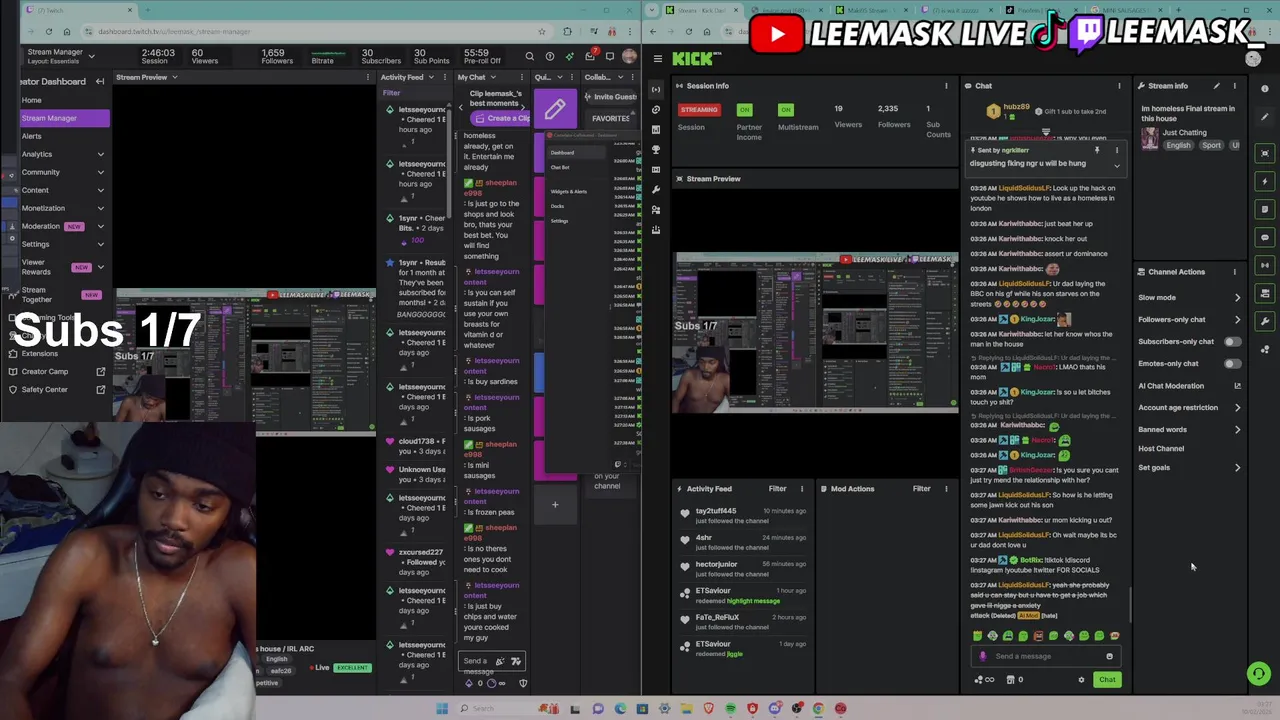Expand Analytics in Twitch sidebar
The image size is (1280, 720).
[100, 154]
